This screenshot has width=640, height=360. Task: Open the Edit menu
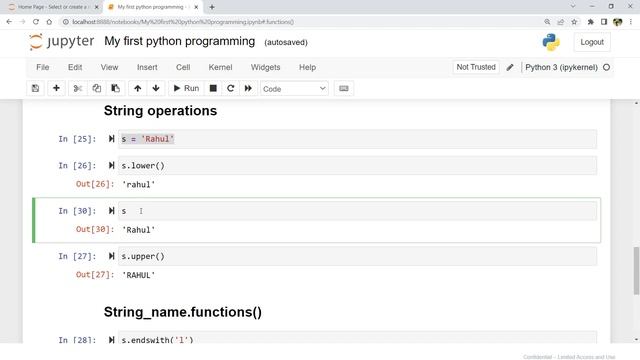pyautogui.click(x=75, y=67)
